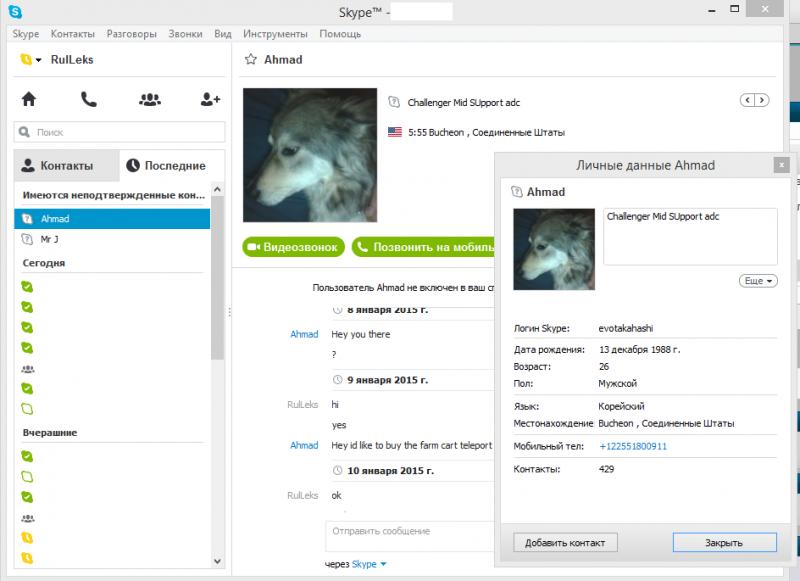Select Mr J in the recent list
Image resolution: width=800 pixels, height=581 pixels.
pyautogui.click(x=112, y=239)
